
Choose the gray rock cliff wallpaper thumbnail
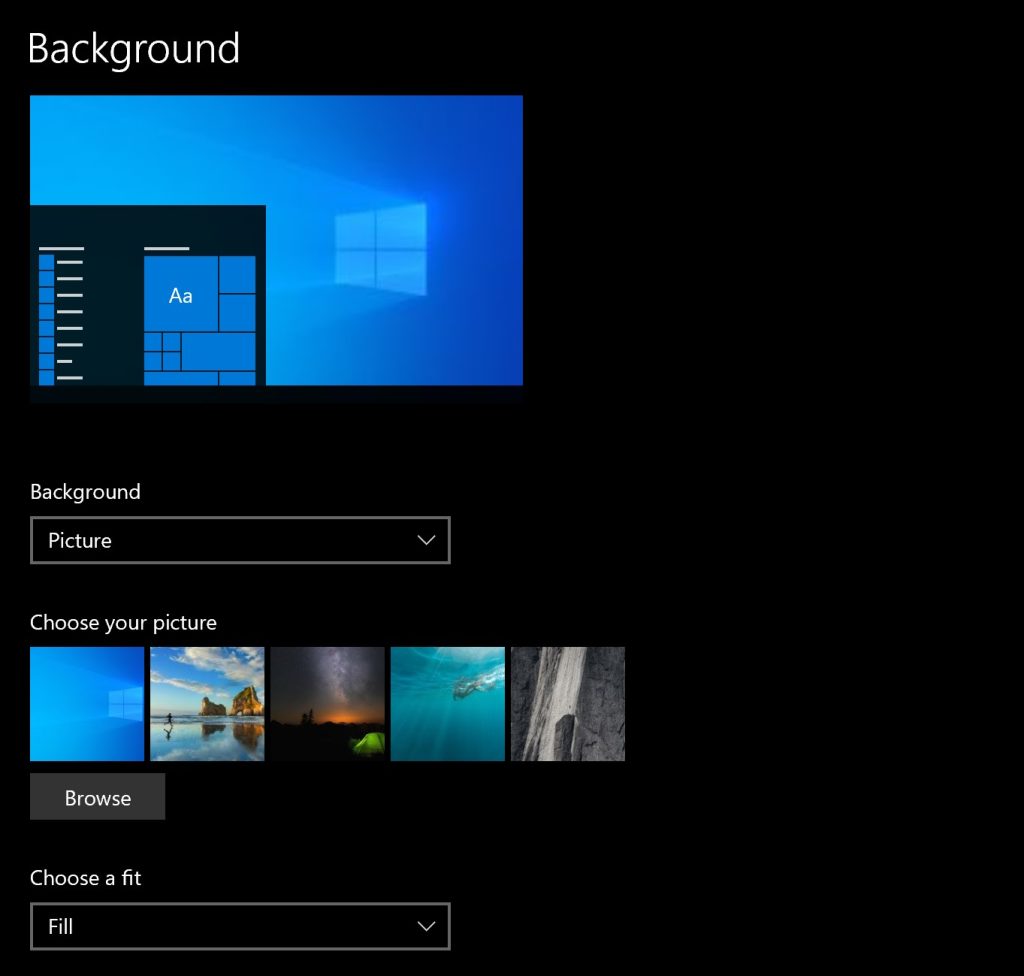567,704
